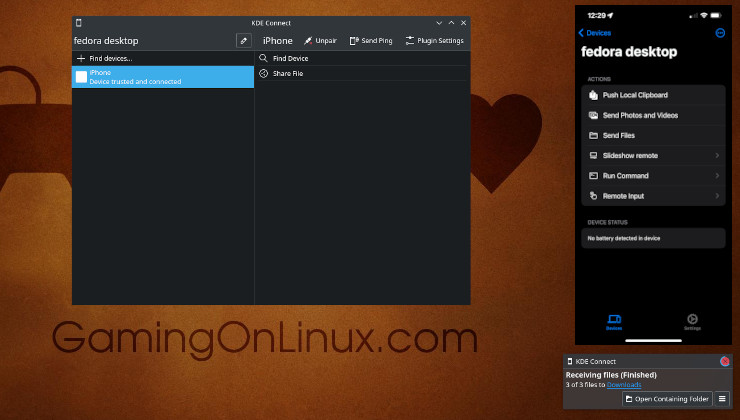Click the folder icon beside Send Files
The height and width of the screenshot is (420, 740).
[x=593, y=136]
